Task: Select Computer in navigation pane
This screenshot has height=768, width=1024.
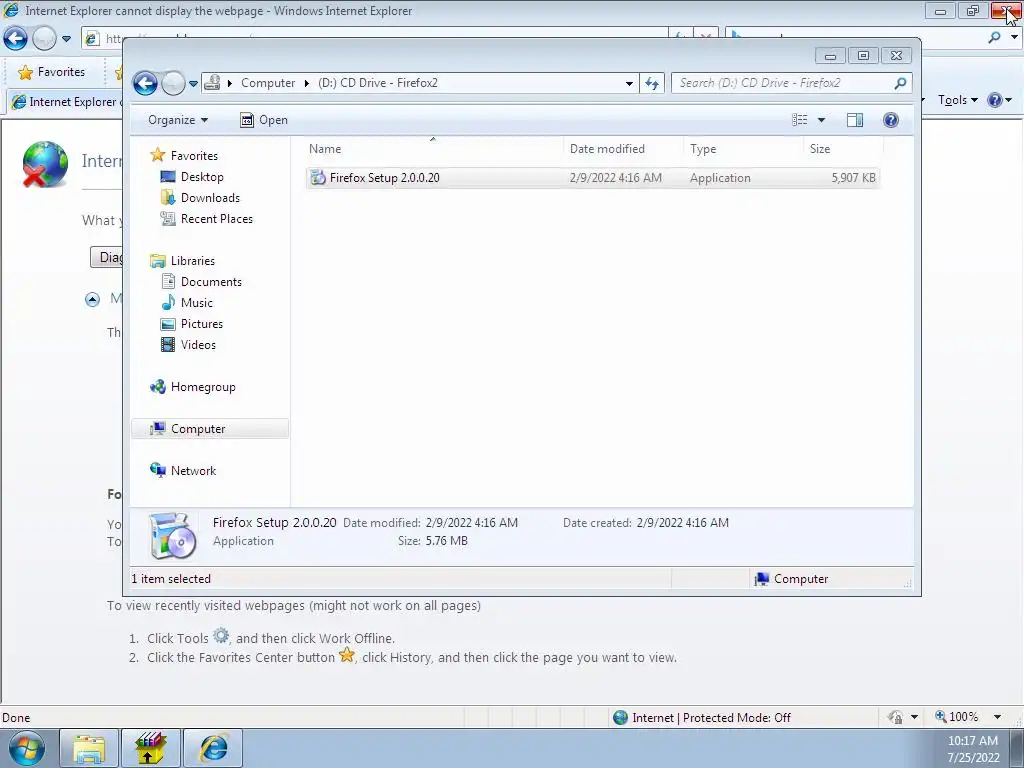Action: click(x=210, y=428)
